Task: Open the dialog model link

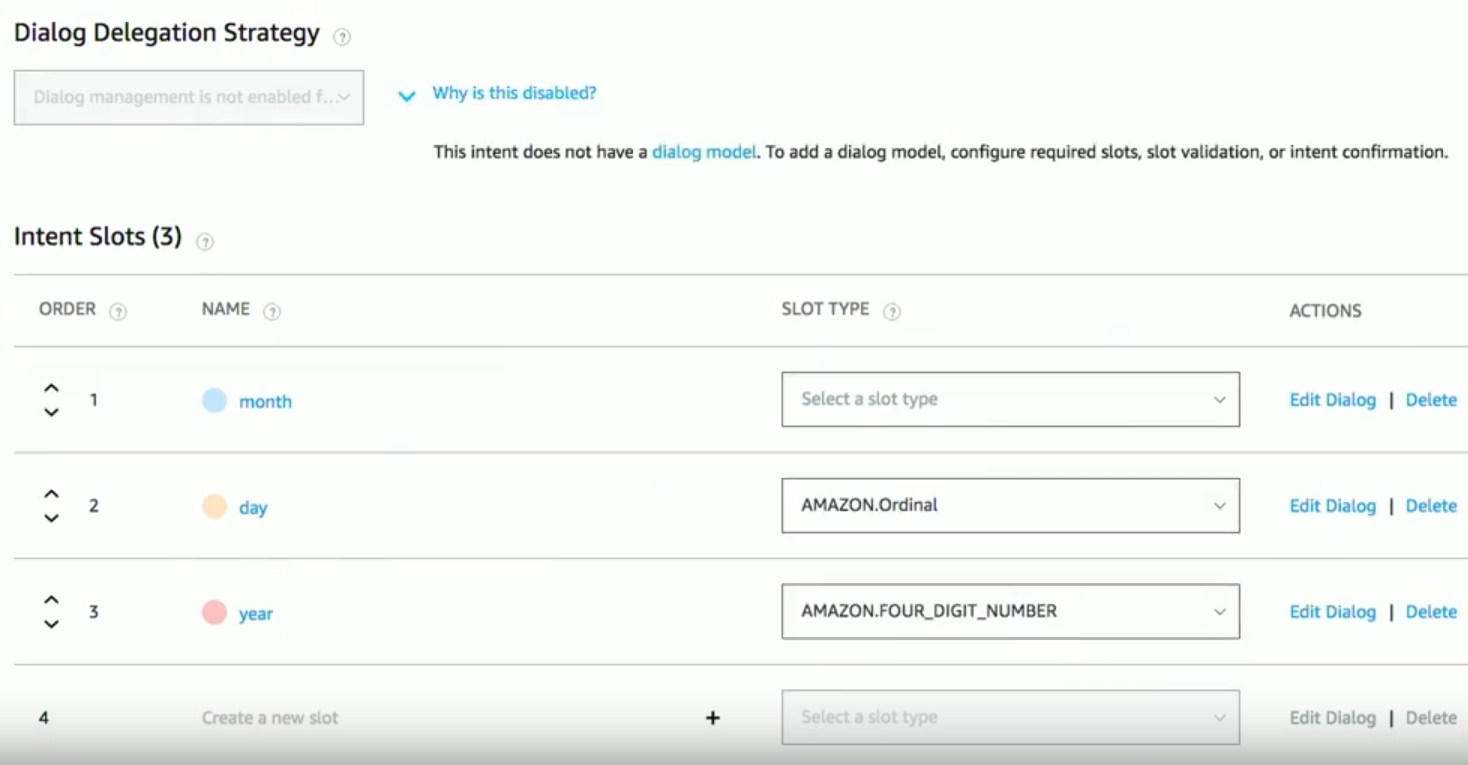Action: [x=704, y=153]
